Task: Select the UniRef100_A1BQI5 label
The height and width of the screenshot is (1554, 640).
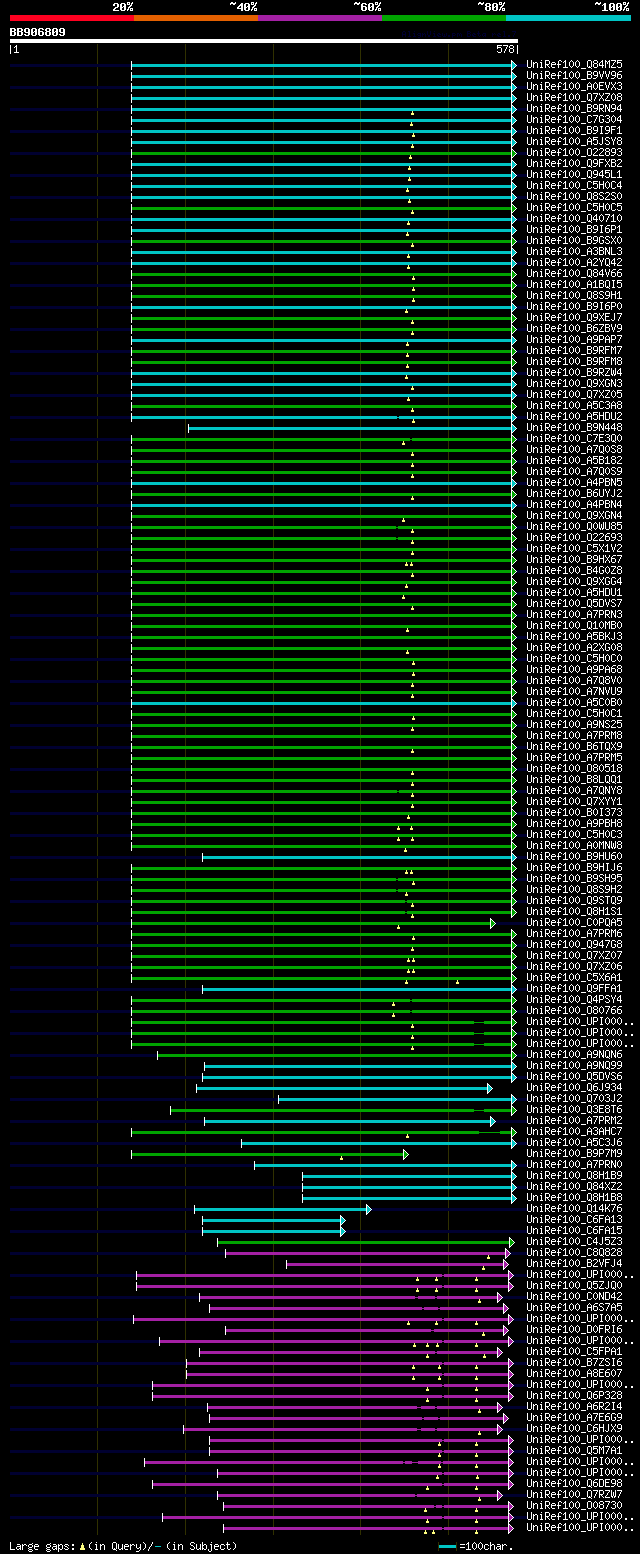Action: pos(574,284)
